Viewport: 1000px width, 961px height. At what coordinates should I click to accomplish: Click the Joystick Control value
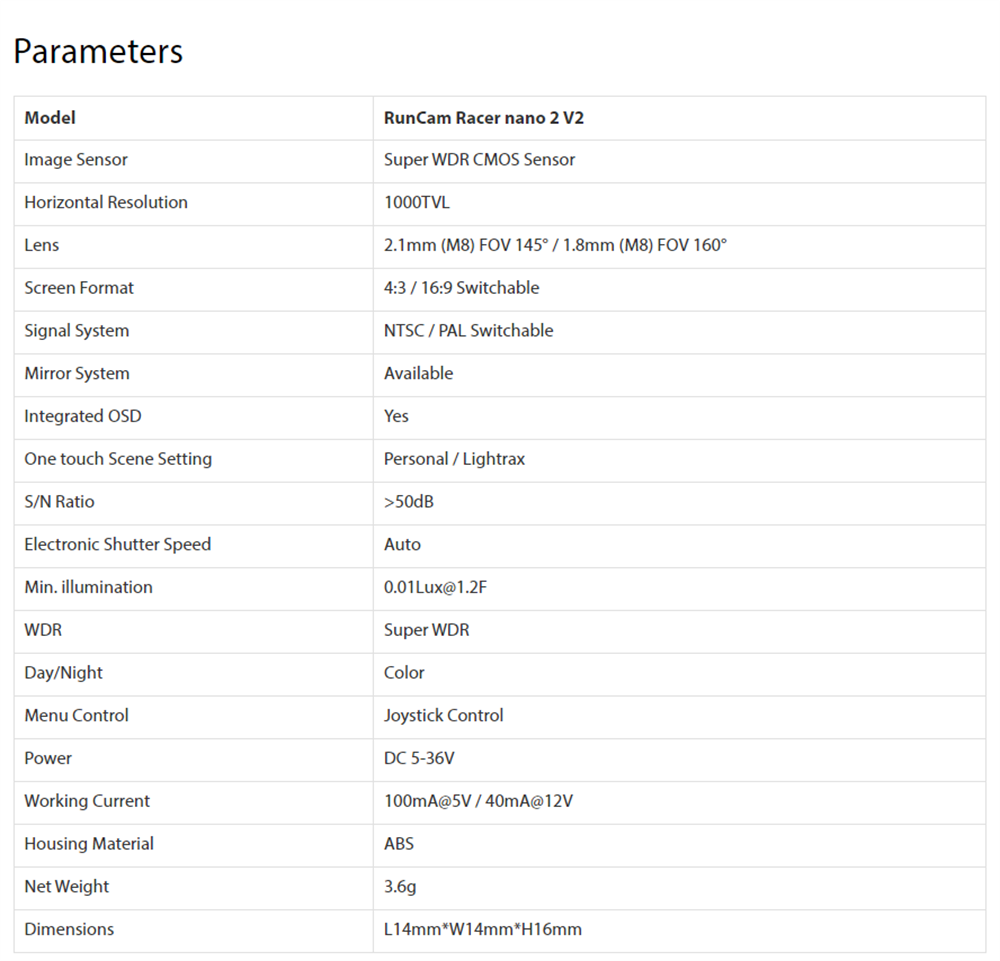click(x=443, y=716)
